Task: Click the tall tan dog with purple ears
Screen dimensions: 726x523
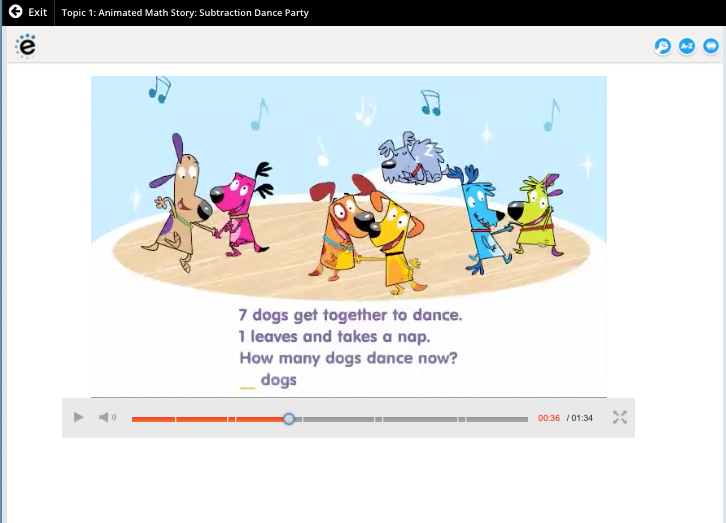Action: coord(179,204)
